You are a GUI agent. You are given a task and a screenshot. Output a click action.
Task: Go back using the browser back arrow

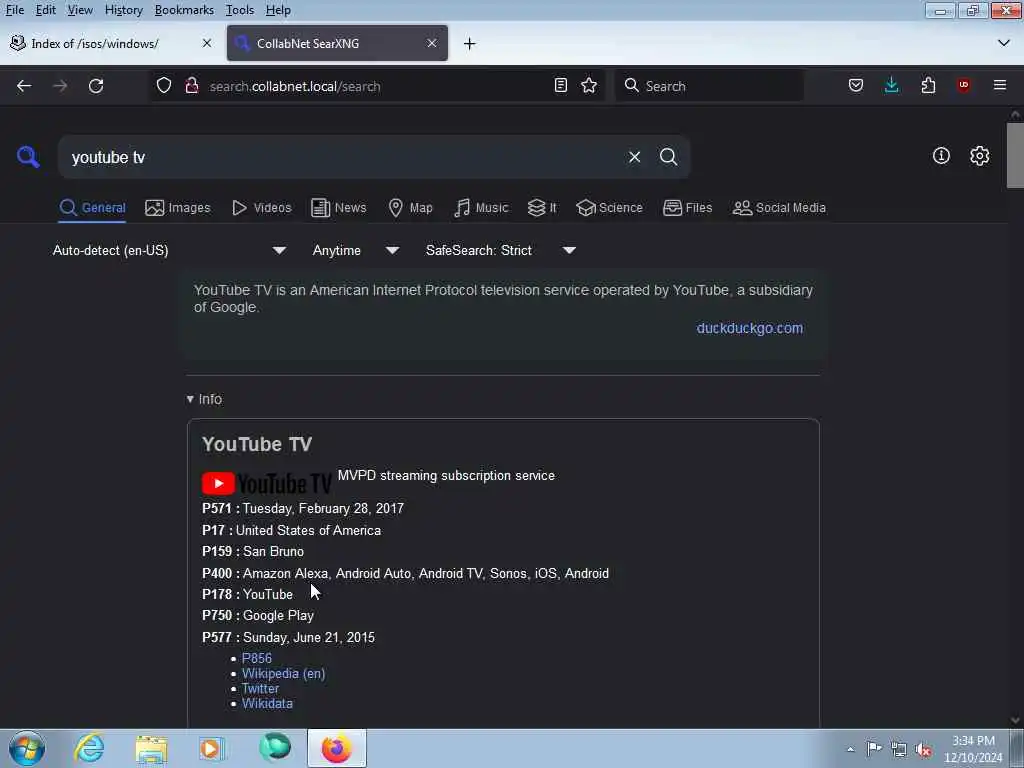click(x=24, y=86)
